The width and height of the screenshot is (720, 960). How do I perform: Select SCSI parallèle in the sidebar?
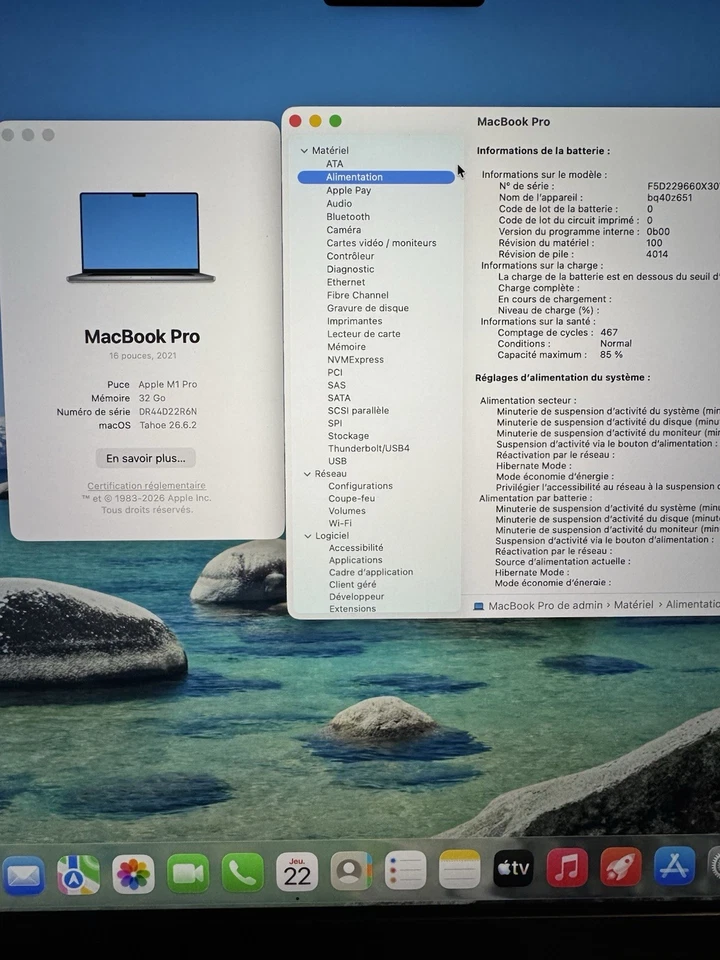pos(358,411)
